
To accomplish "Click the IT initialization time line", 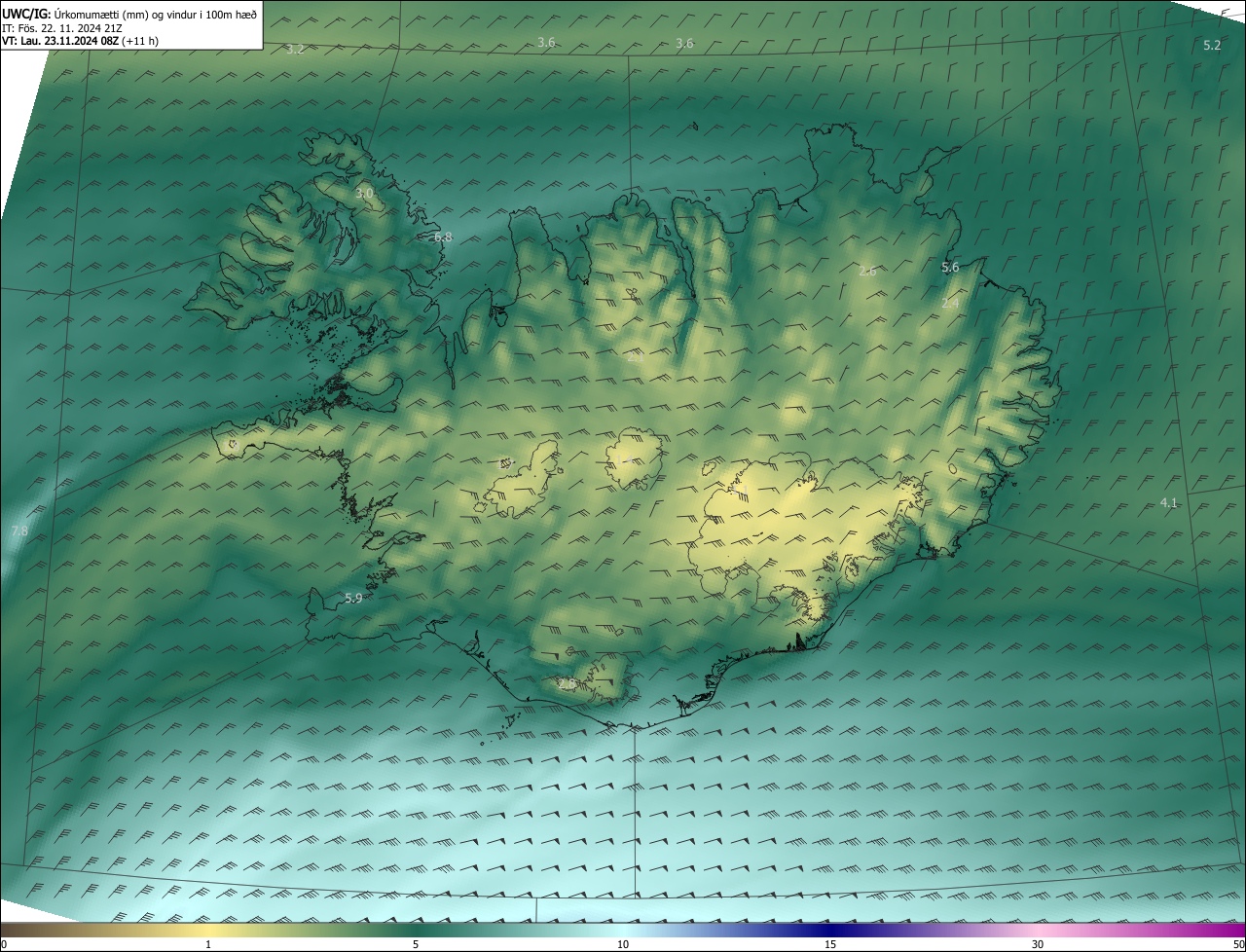I will click(61, 27).
